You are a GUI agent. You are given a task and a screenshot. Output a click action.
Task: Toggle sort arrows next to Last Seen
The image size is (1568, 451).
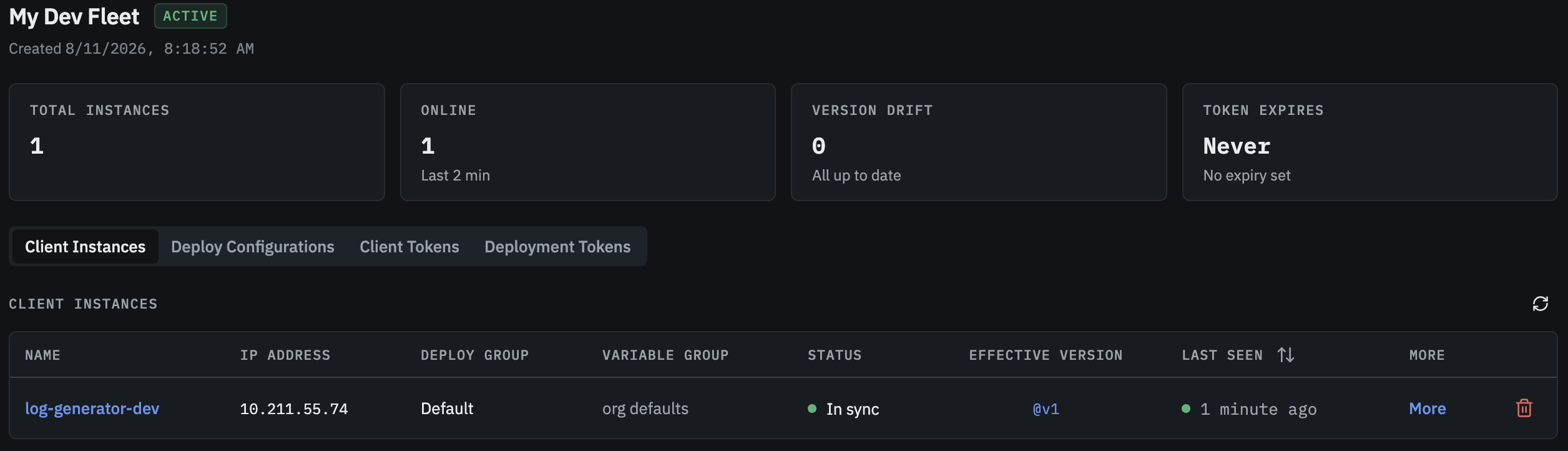1285,355
